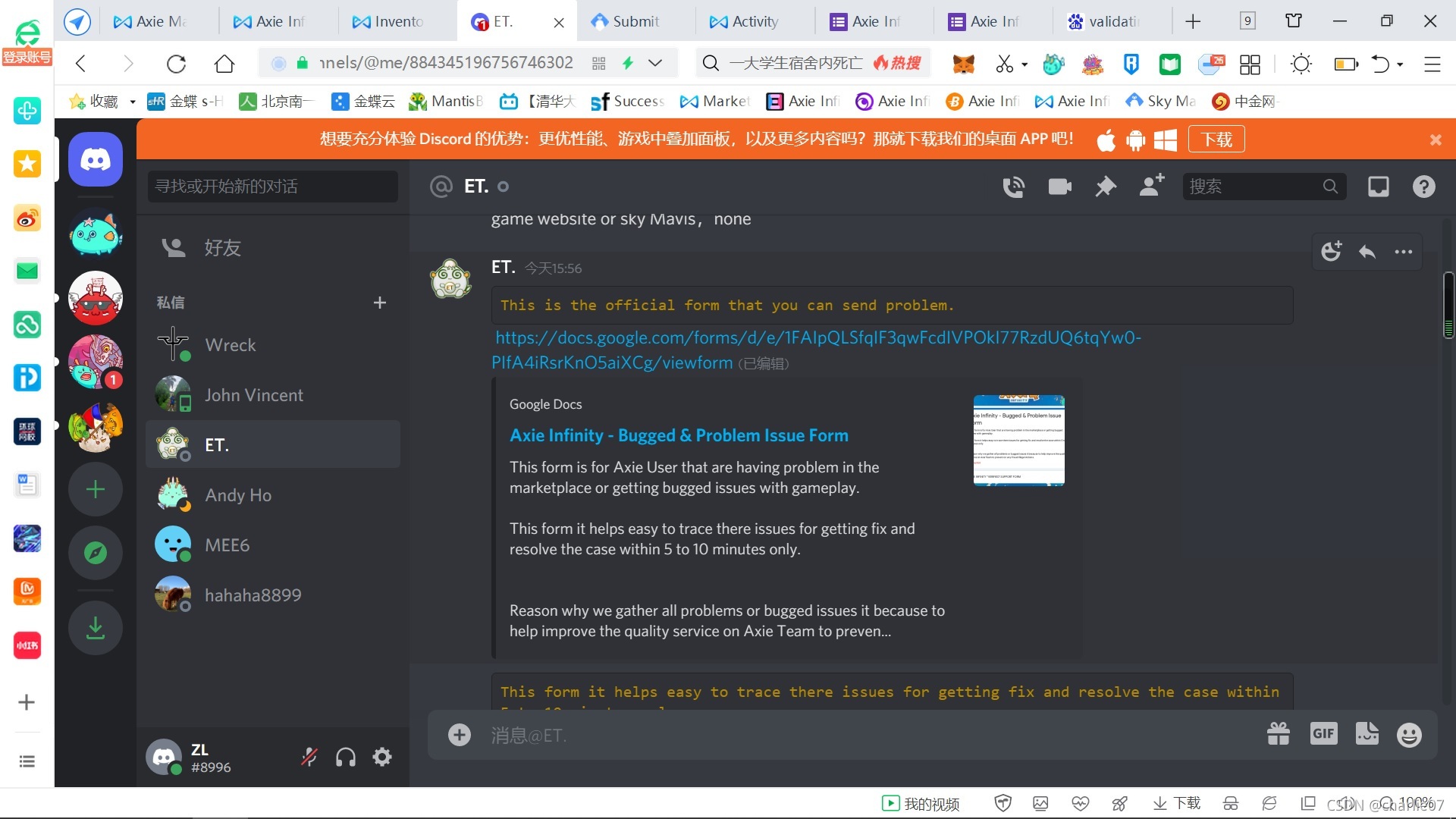Open the docs.google.com form link
The image size is (1456, 819).
click(x=817, y=350)
